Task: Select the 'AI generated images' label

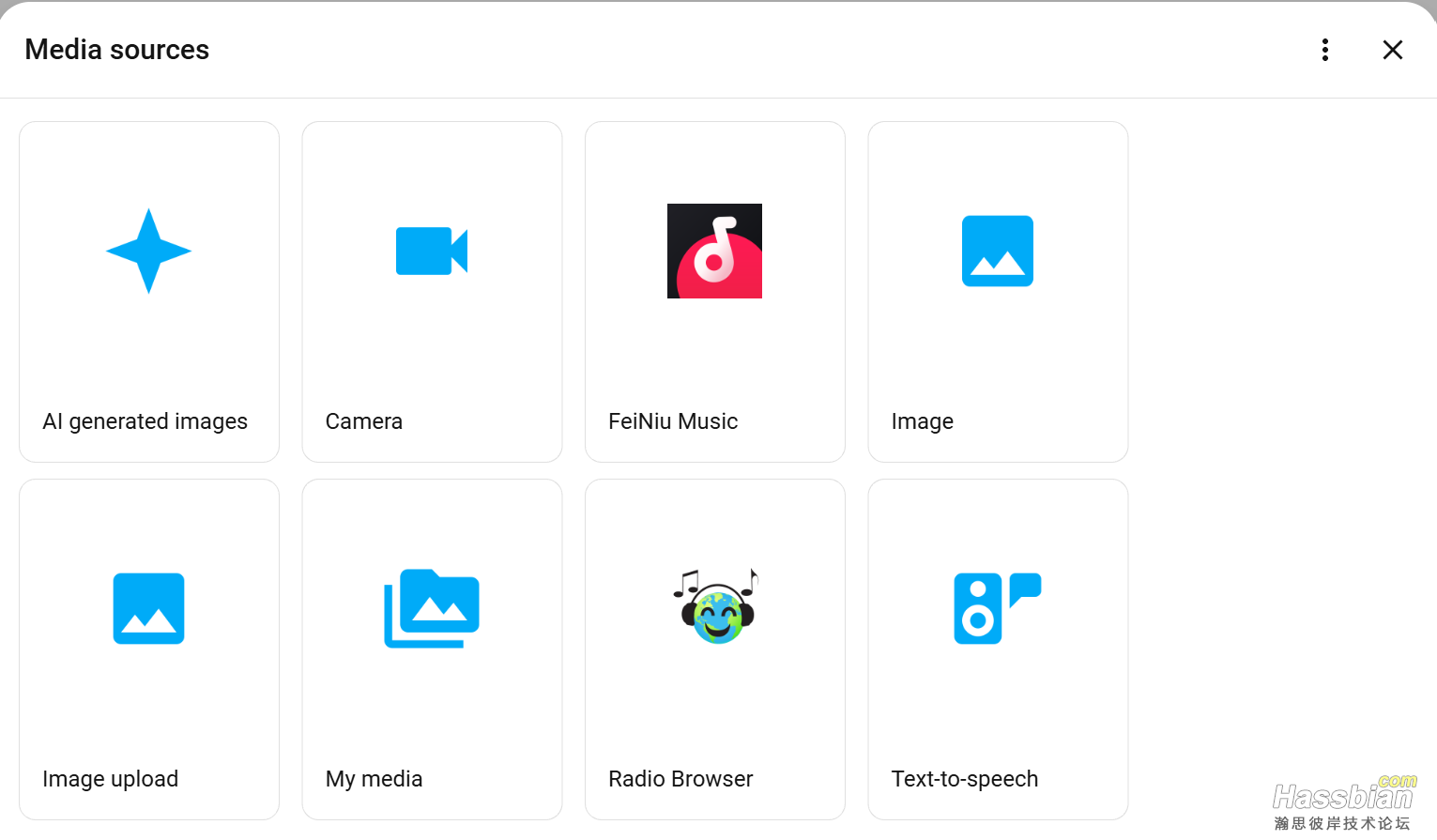Action: [145, 421]
